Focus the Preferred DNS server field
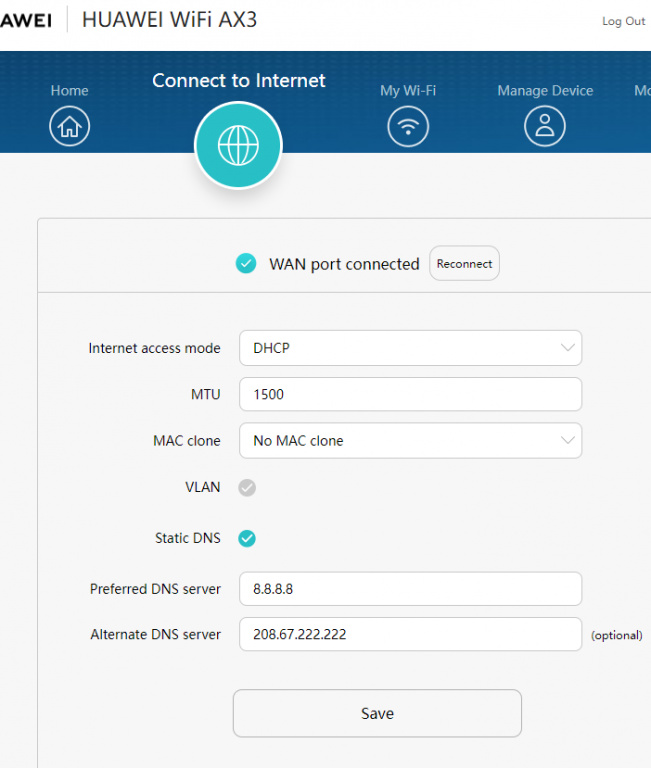The image size is (651, 768). pyautogui.click(x=410, y=589)
